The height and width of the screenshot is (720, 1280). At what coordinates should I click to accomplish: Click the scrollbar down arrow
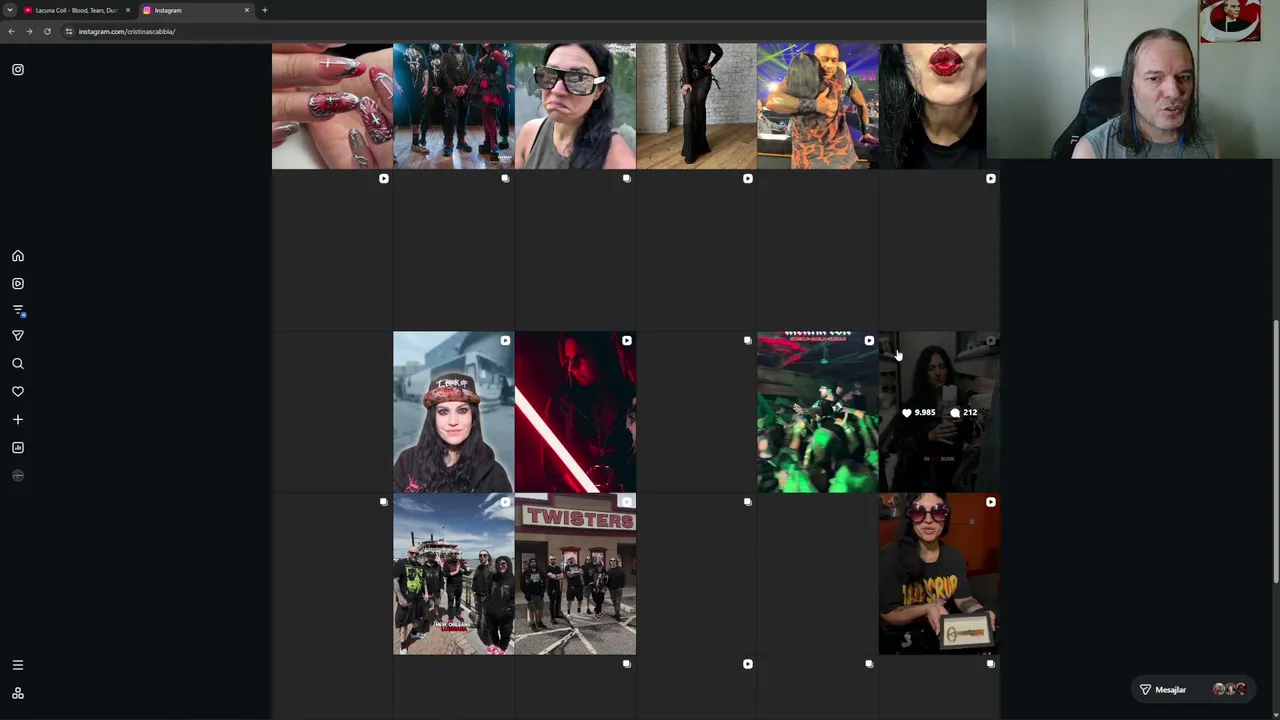pos(1275,714)
